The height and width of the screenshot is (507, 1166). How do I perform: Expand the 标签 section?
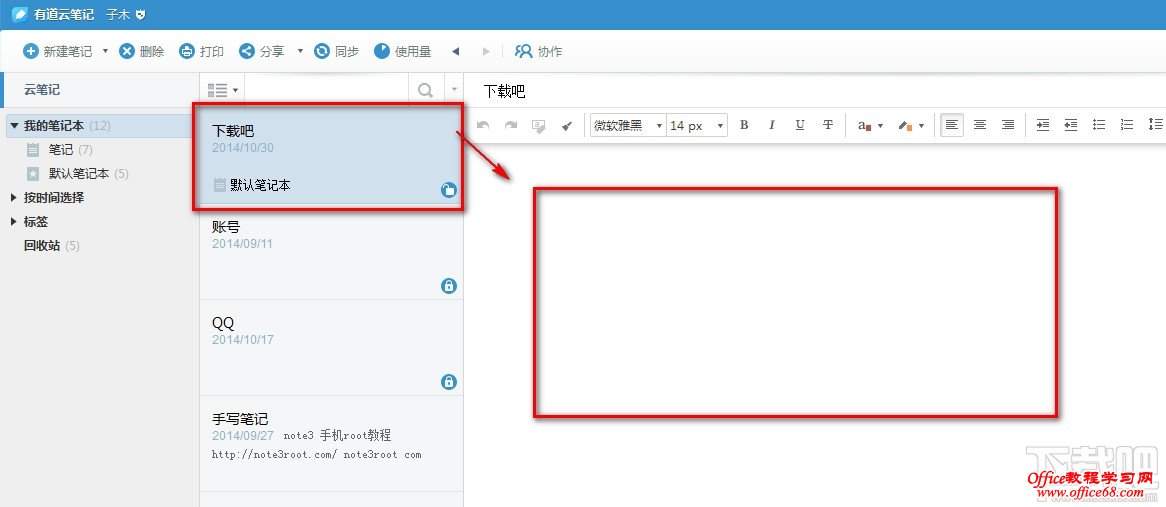tap(14, 222)
